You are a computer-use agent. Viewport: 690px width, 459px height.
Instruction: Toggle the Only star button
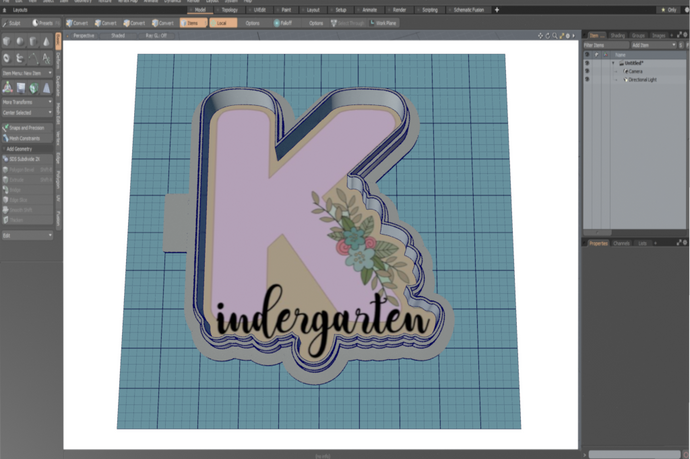[669, 10]
